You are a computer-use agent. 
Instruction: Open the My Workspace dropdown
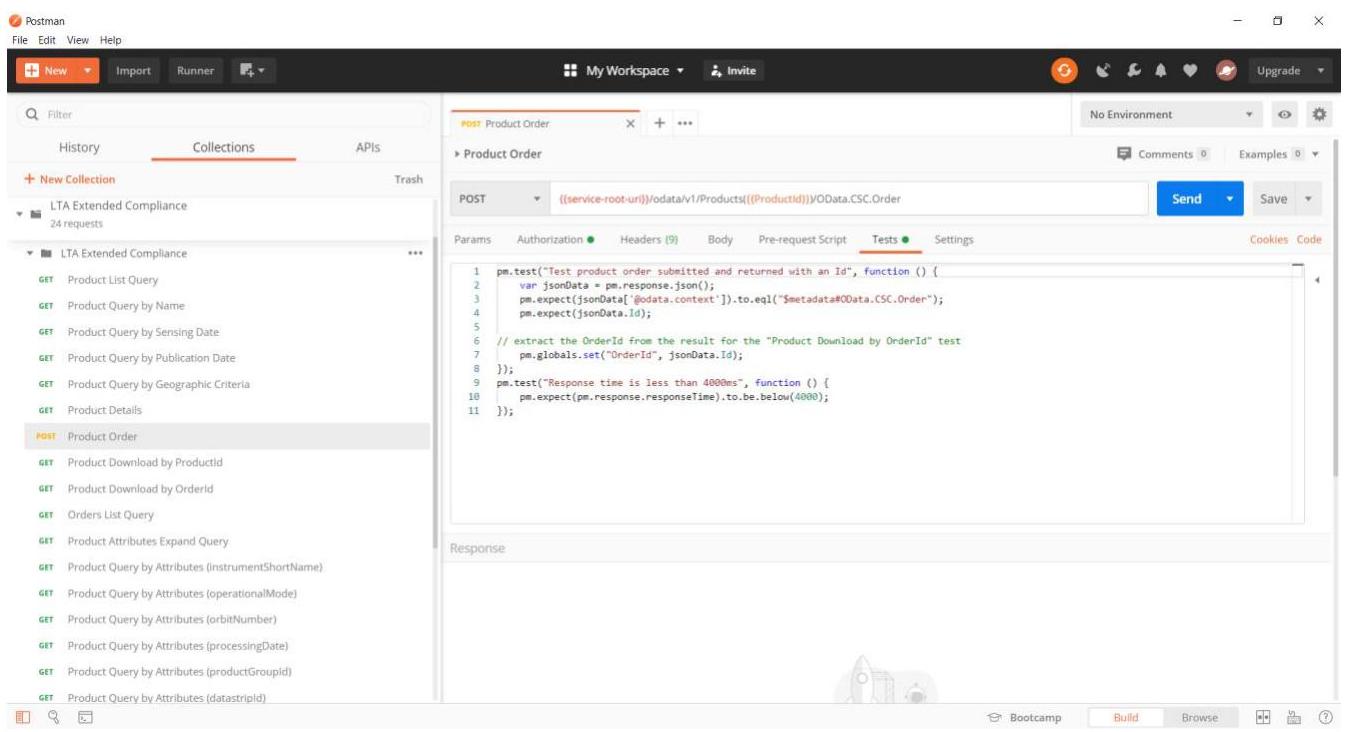624,71
